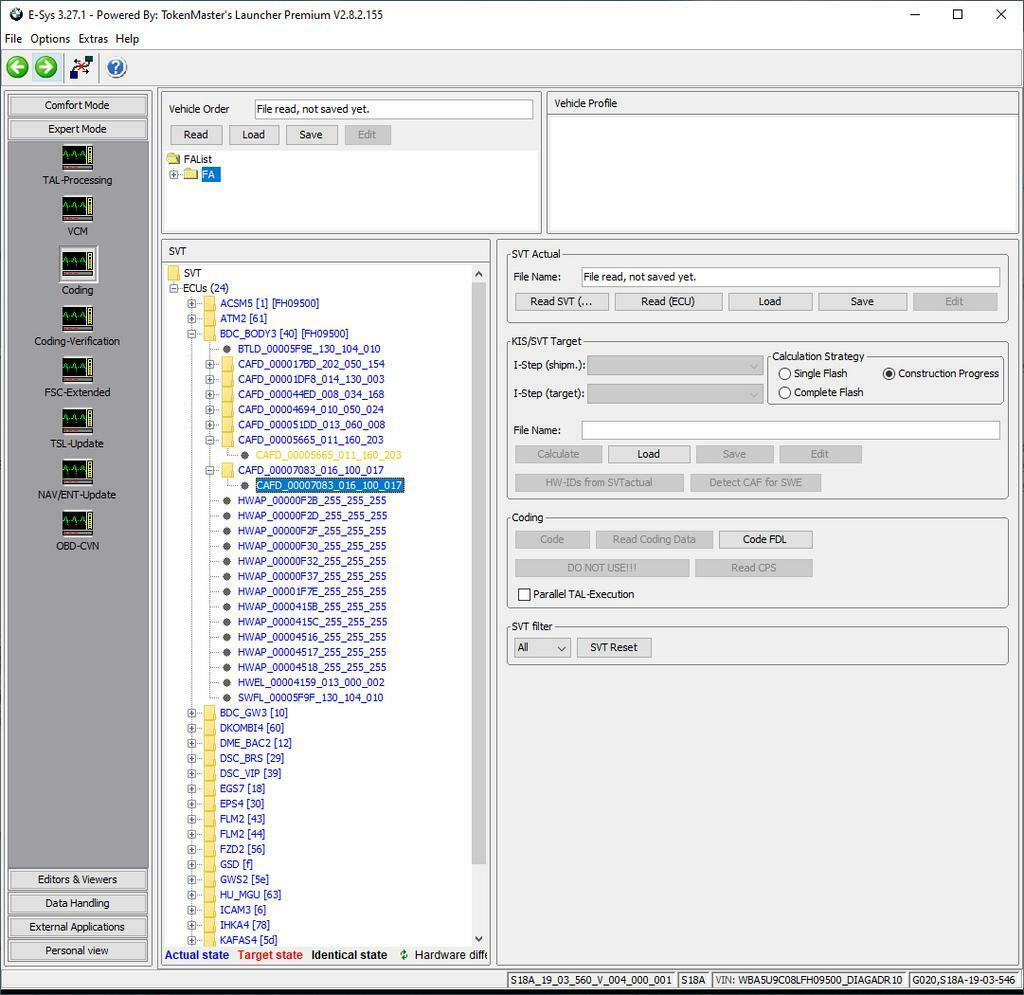Click the KIS/SVT Target Load button

point(648,454)
